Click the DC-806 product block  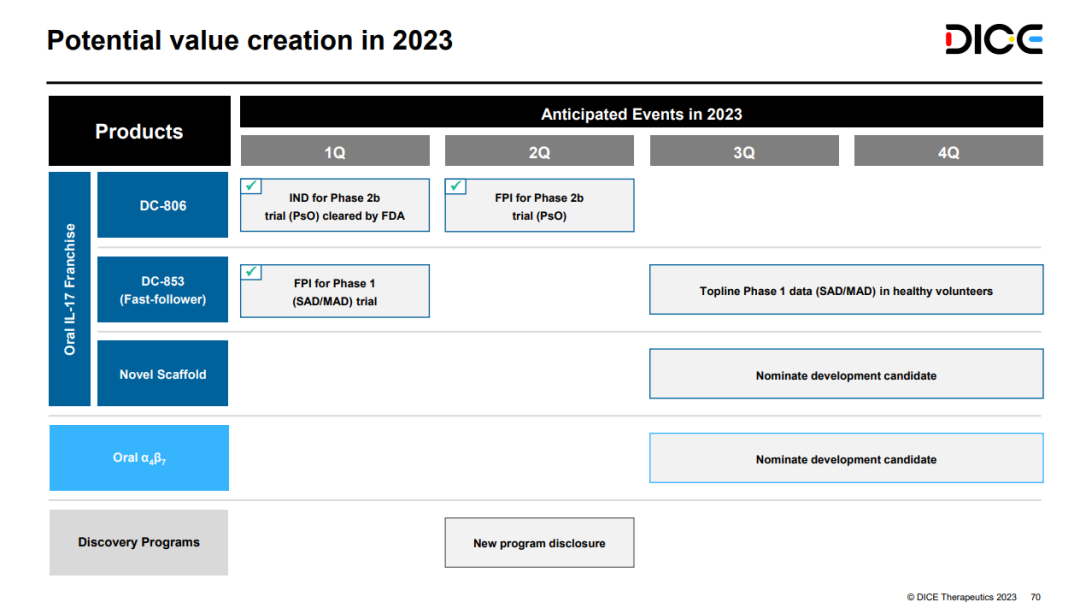click(162, 205)
